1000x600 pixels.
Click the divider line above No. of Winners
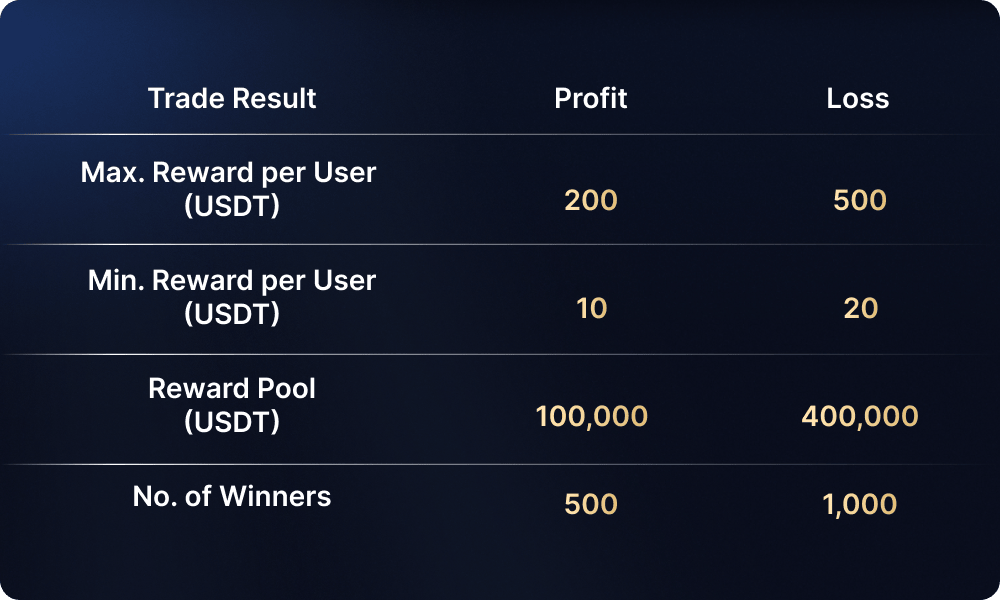pos(500,464)
